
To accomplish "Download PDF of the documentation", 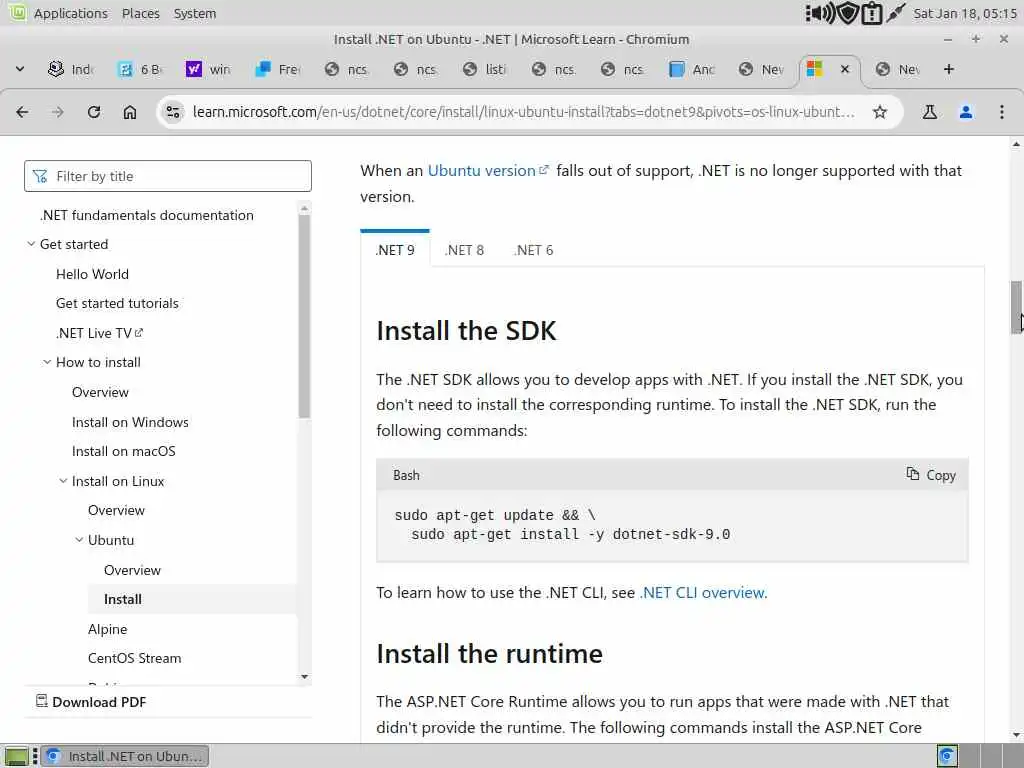I will [x=91, y=702].
